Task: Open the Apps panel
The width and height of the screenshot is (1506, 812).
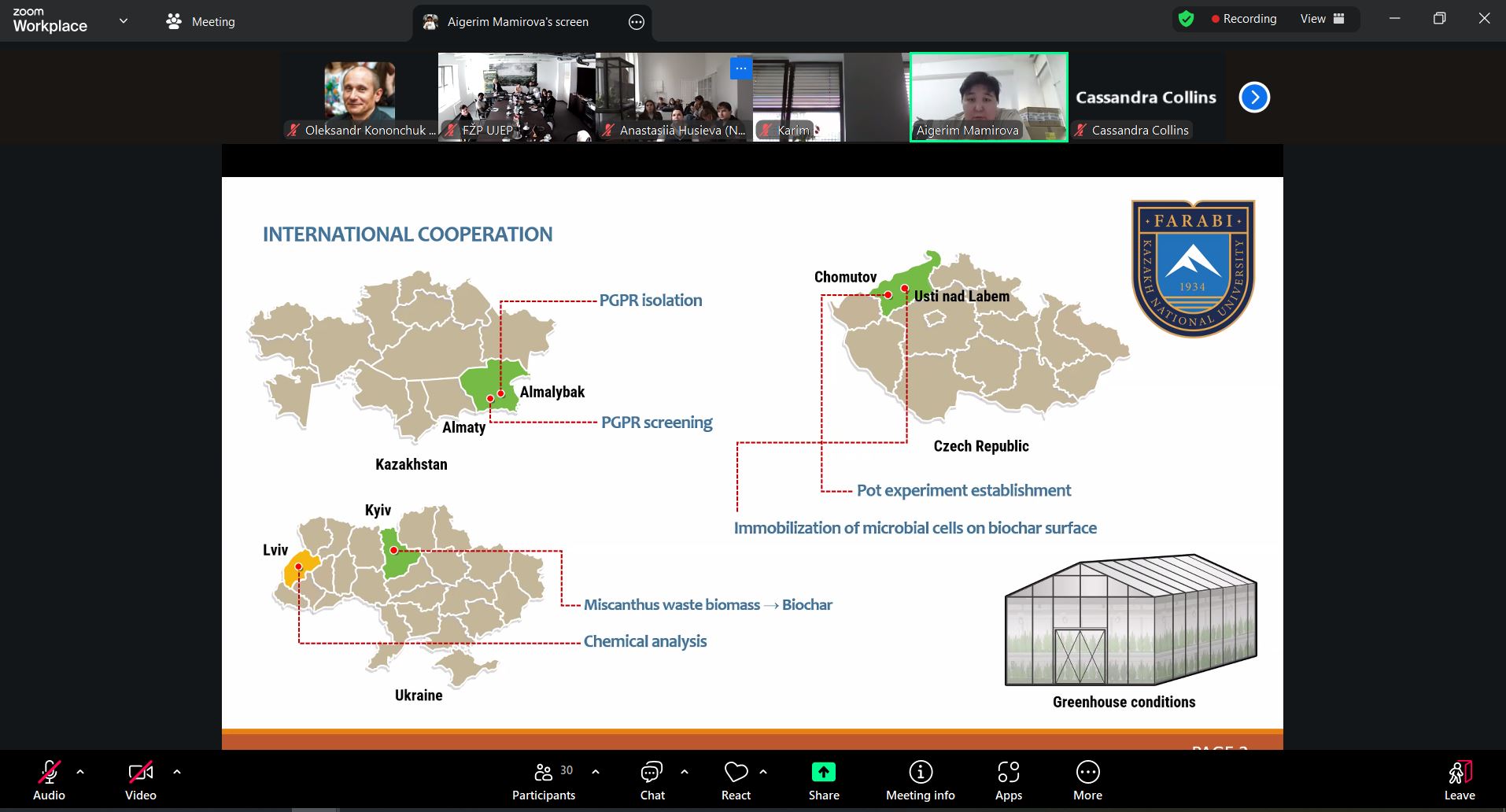Action: pyautogui.click(x=1008, y=781)
